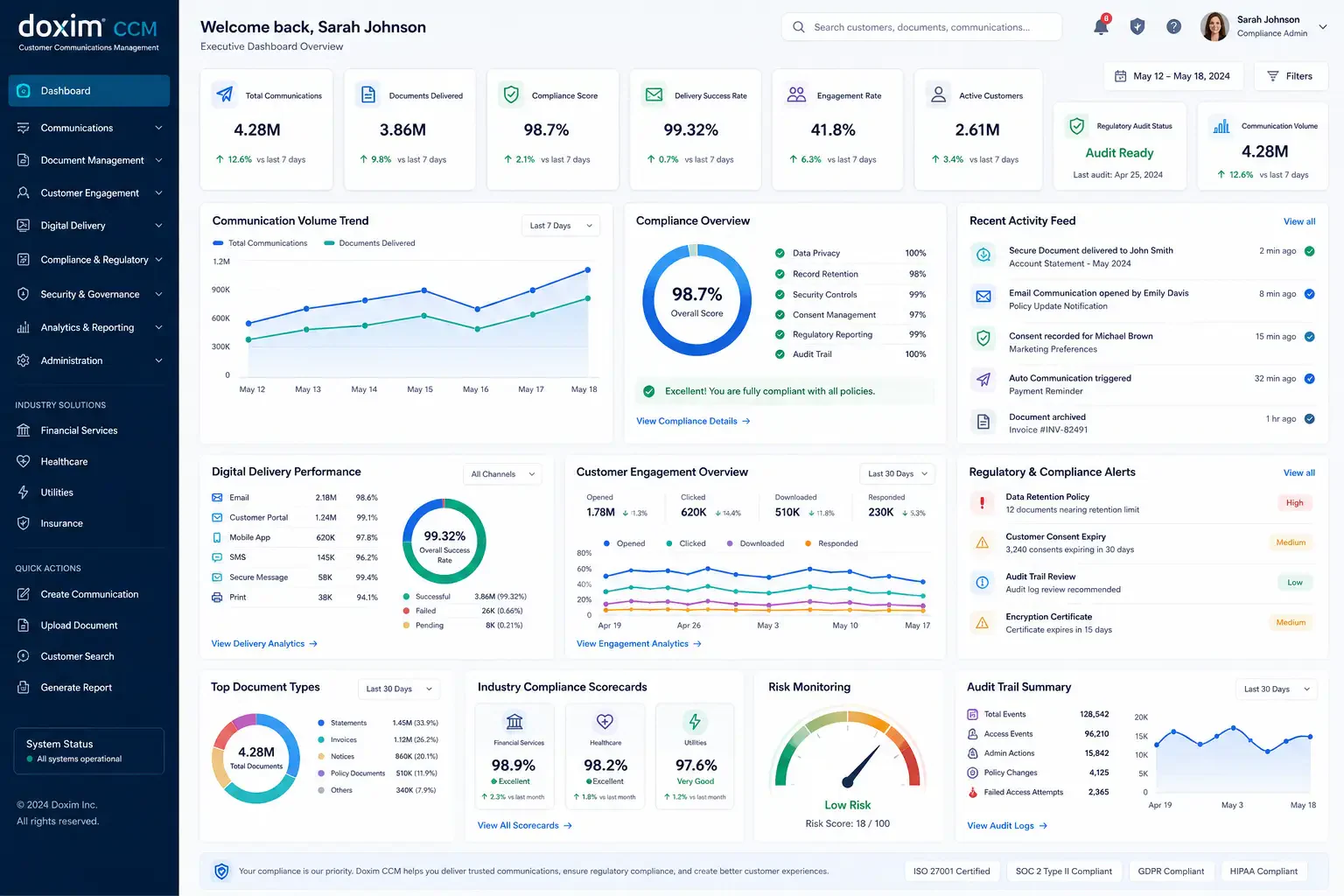Open the All Channels dropdown
This screenshot has width=1344, height=896.
tap(503, 474)
